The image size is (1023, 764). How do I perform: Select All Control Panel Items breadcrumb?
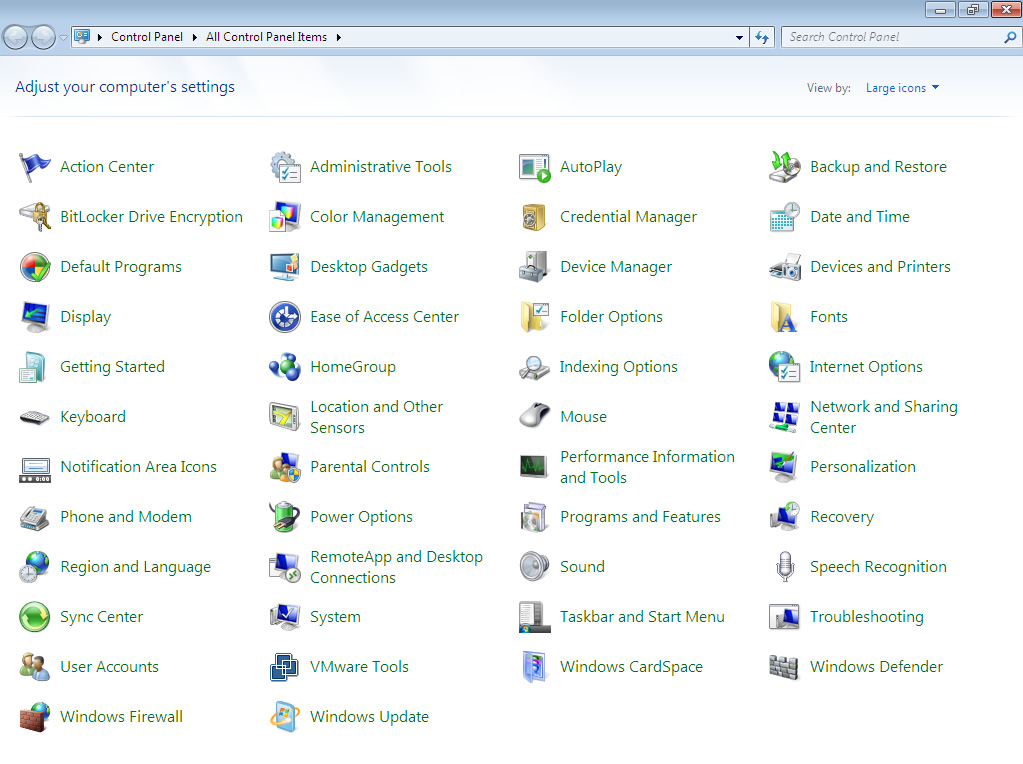266,37
